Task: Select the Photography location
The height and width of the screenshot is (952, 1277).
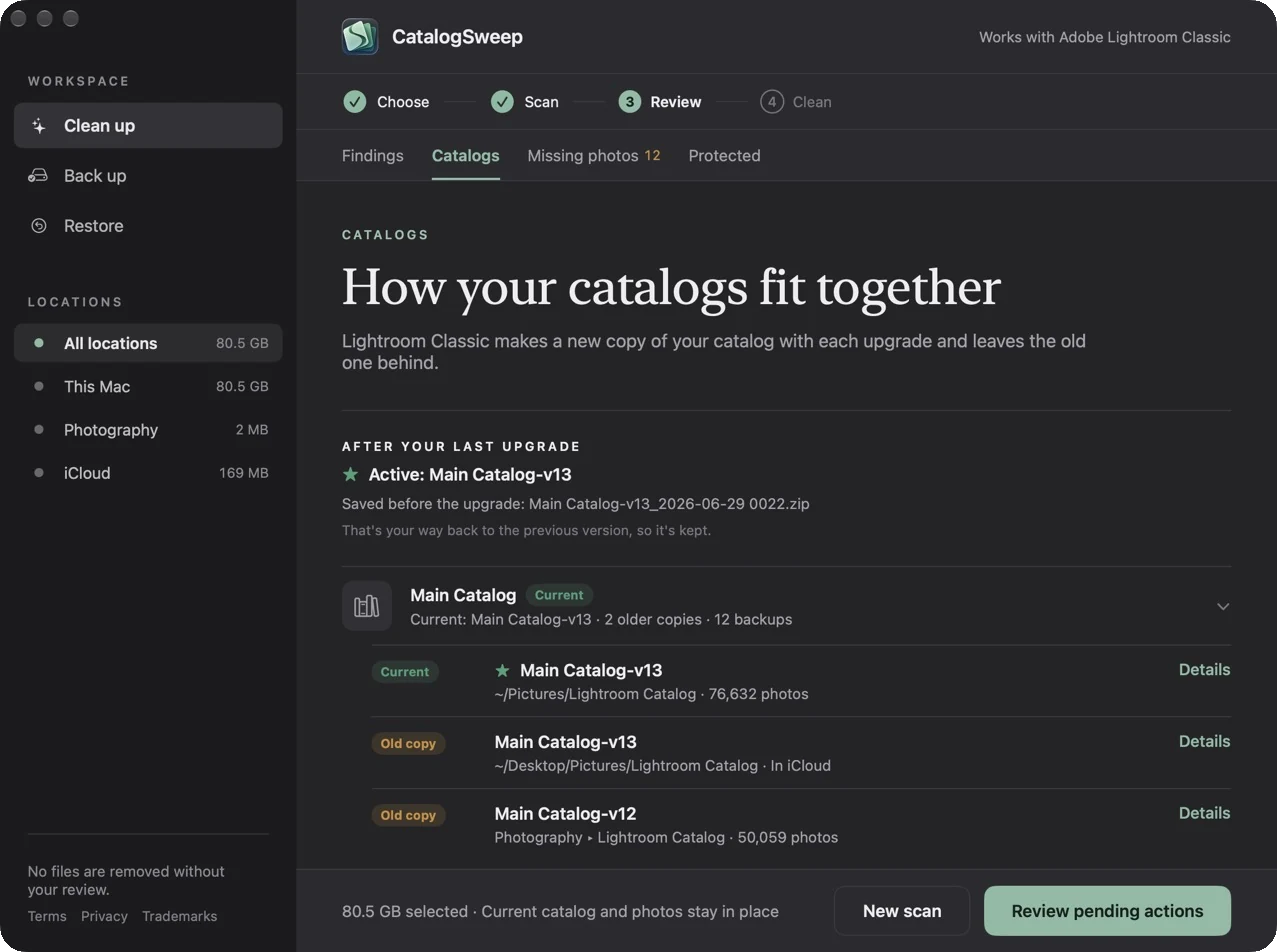Action: pyautogui.click(x=148, y=430)
